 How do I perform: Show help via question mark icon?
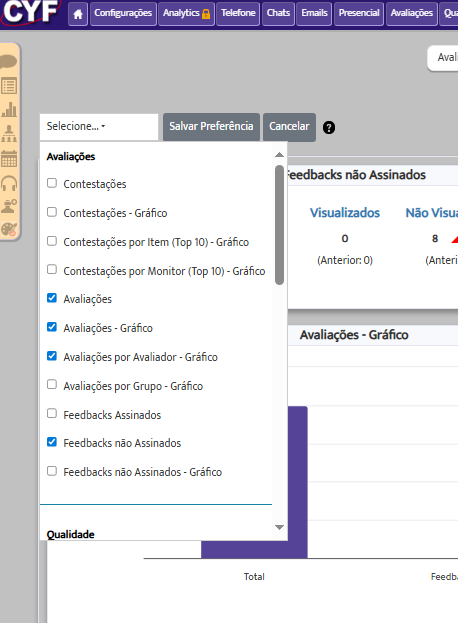pos(329,128)
